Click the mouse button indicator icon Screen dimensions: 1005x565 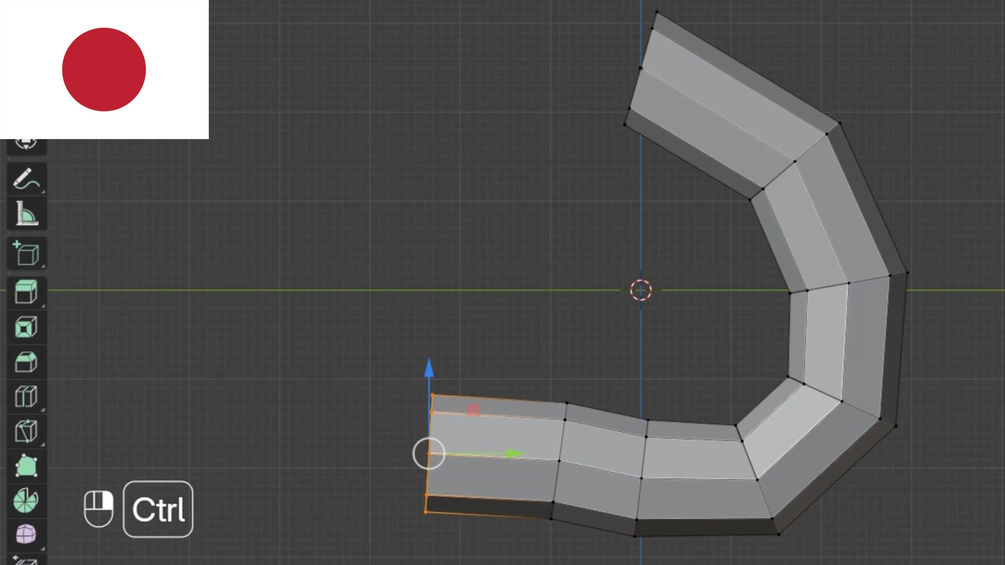click(99, 509)
